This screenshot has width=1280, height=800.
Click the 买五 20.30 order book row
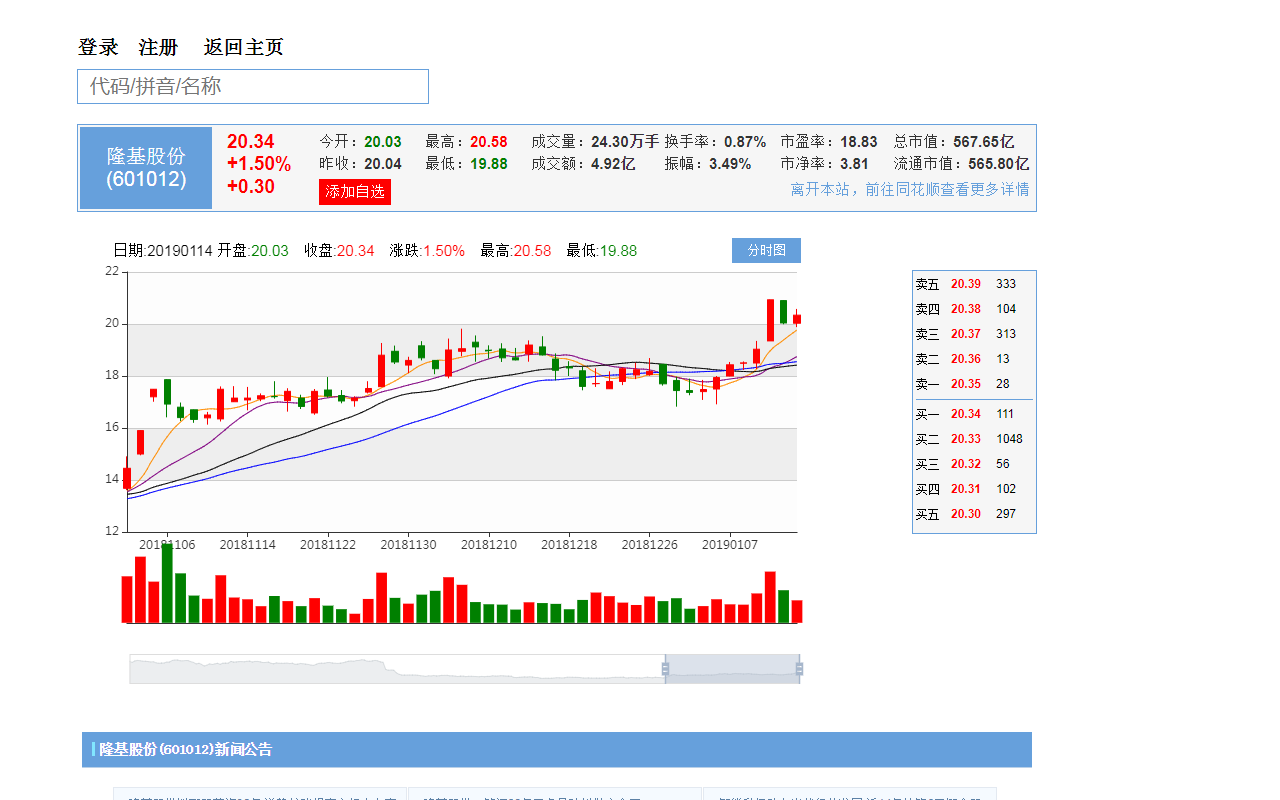[974, 514]
